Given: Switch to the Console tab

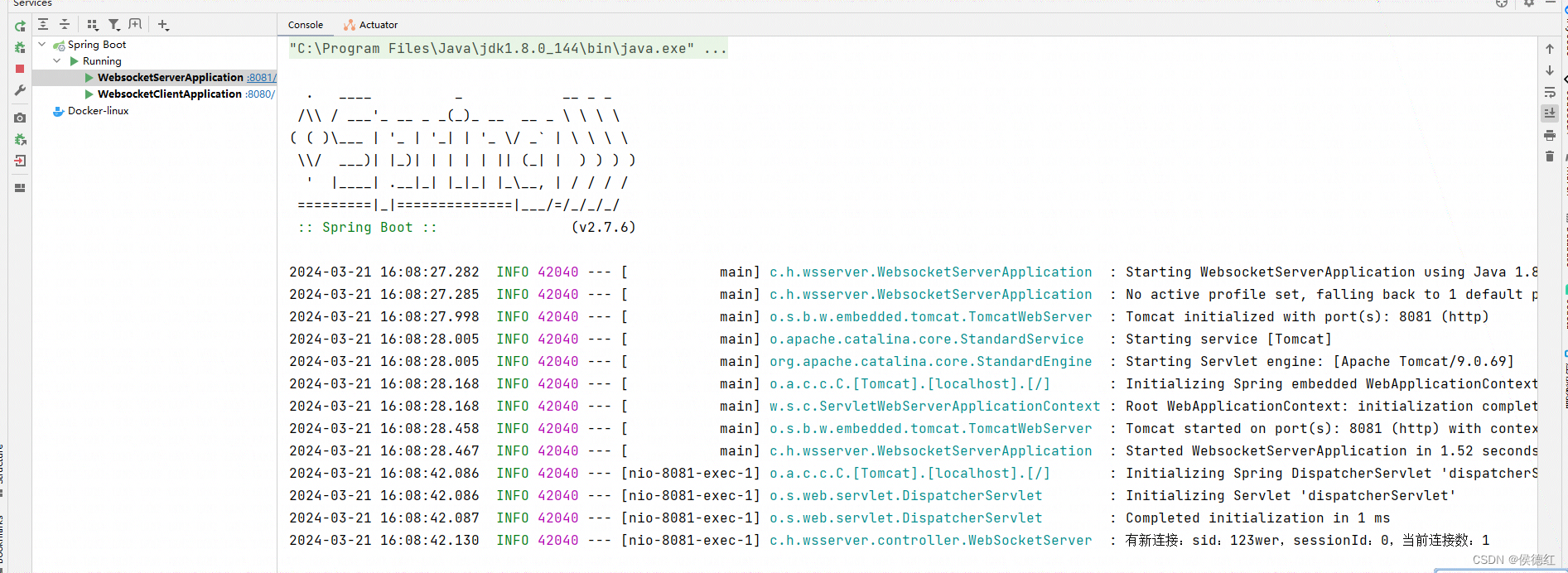Looking at the screenshot, I should click(x=306, y=25).
